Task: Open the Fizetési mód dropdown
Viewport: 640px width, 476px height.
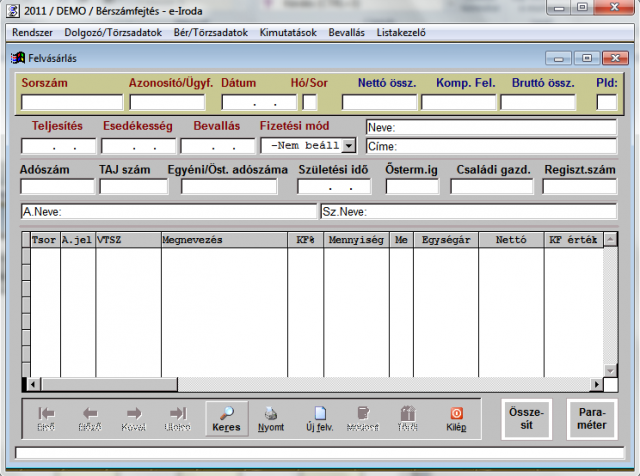Action: coord(348,145)
